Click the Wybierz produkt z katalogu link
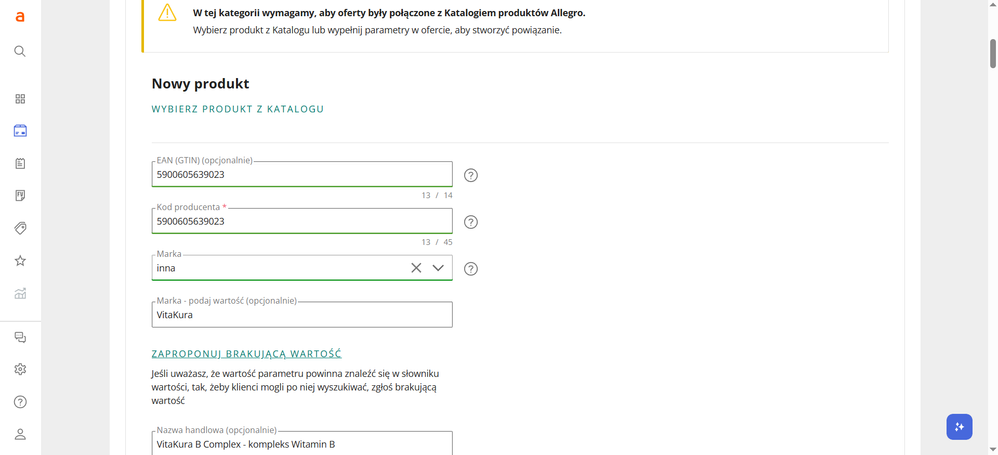The width and height of the screenshot is (998, 455). tap(237, 109)
